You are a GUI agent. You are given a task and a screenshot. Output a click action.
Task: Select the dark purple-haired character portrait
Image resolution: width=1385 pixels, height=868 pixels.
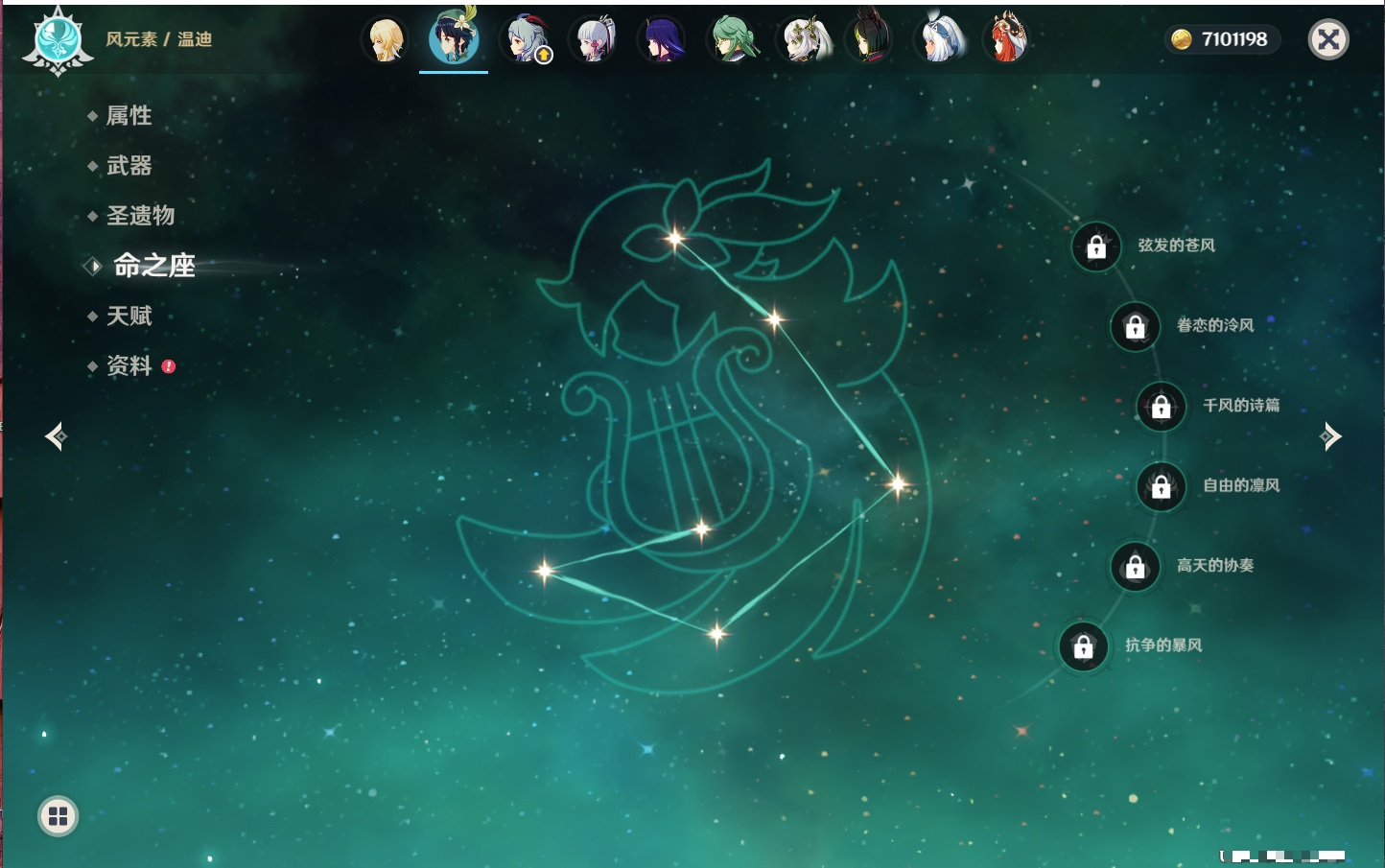pyautogui.click(x=662, y=40)
